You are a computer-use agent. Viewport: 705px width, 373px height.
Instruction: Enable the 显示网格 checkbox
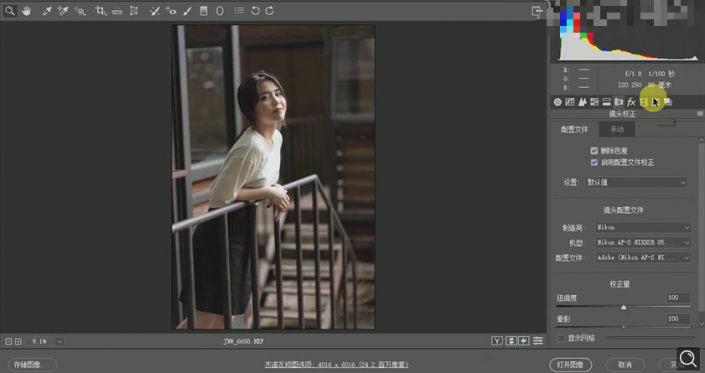point(561,338)
